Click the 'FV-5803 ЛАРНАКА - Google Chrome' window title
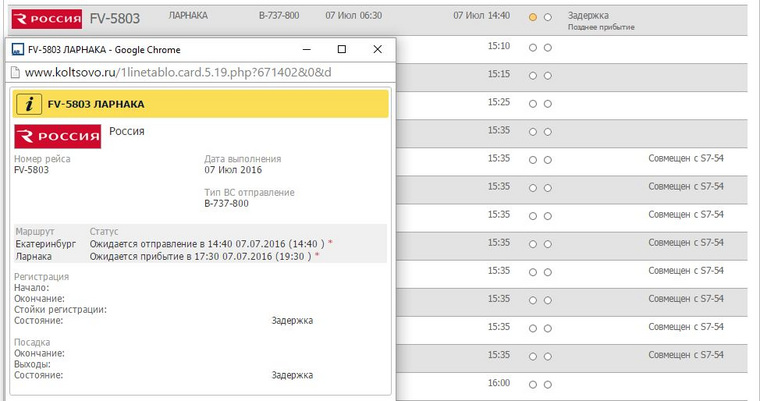The width and height of the screenshot is (760, 401). click(104, 49)
